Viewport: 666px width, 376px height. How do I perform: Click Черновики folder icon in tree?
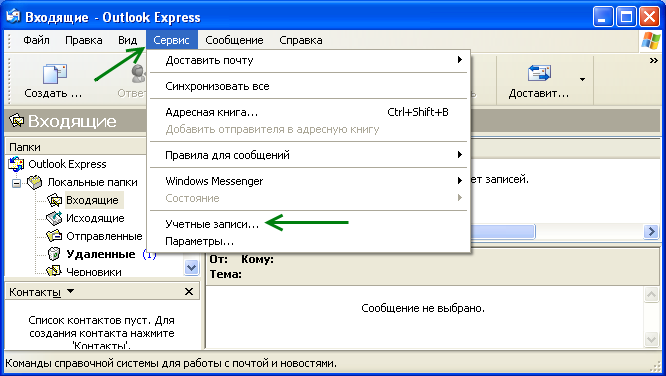point(54,271)
